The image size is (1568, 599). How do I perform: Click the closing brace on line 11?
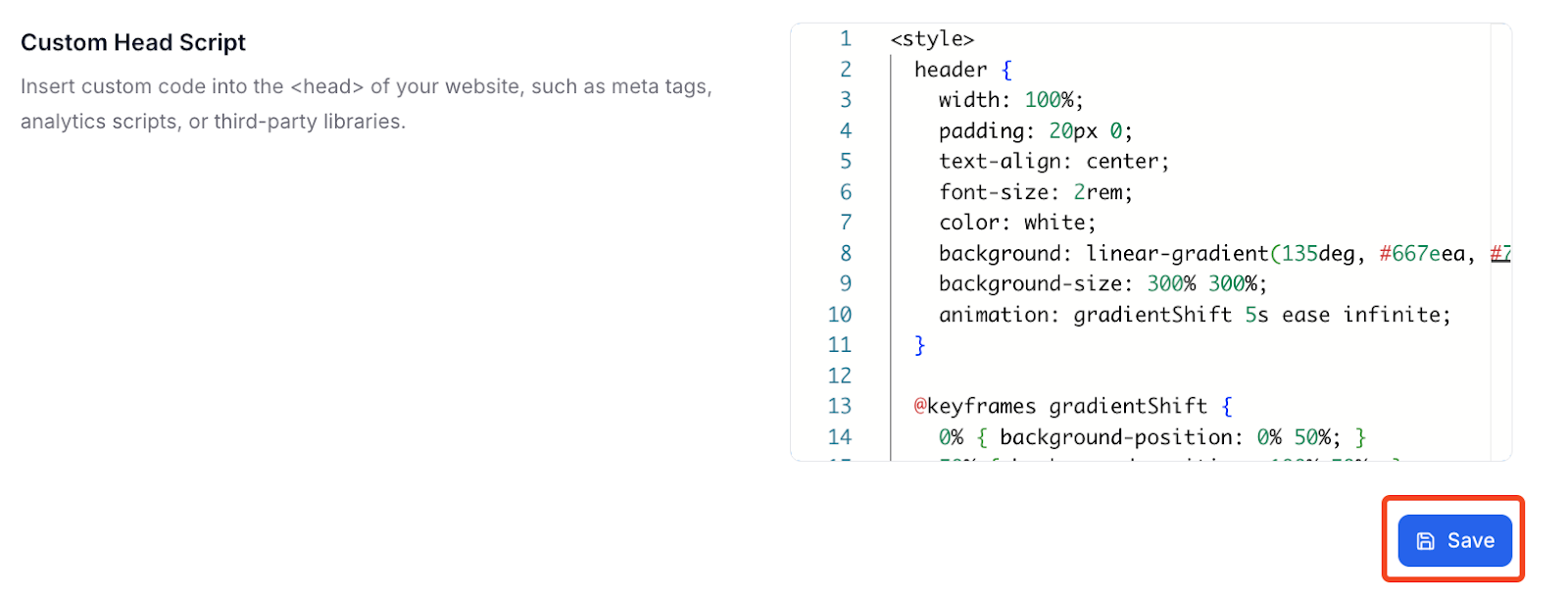919,345
